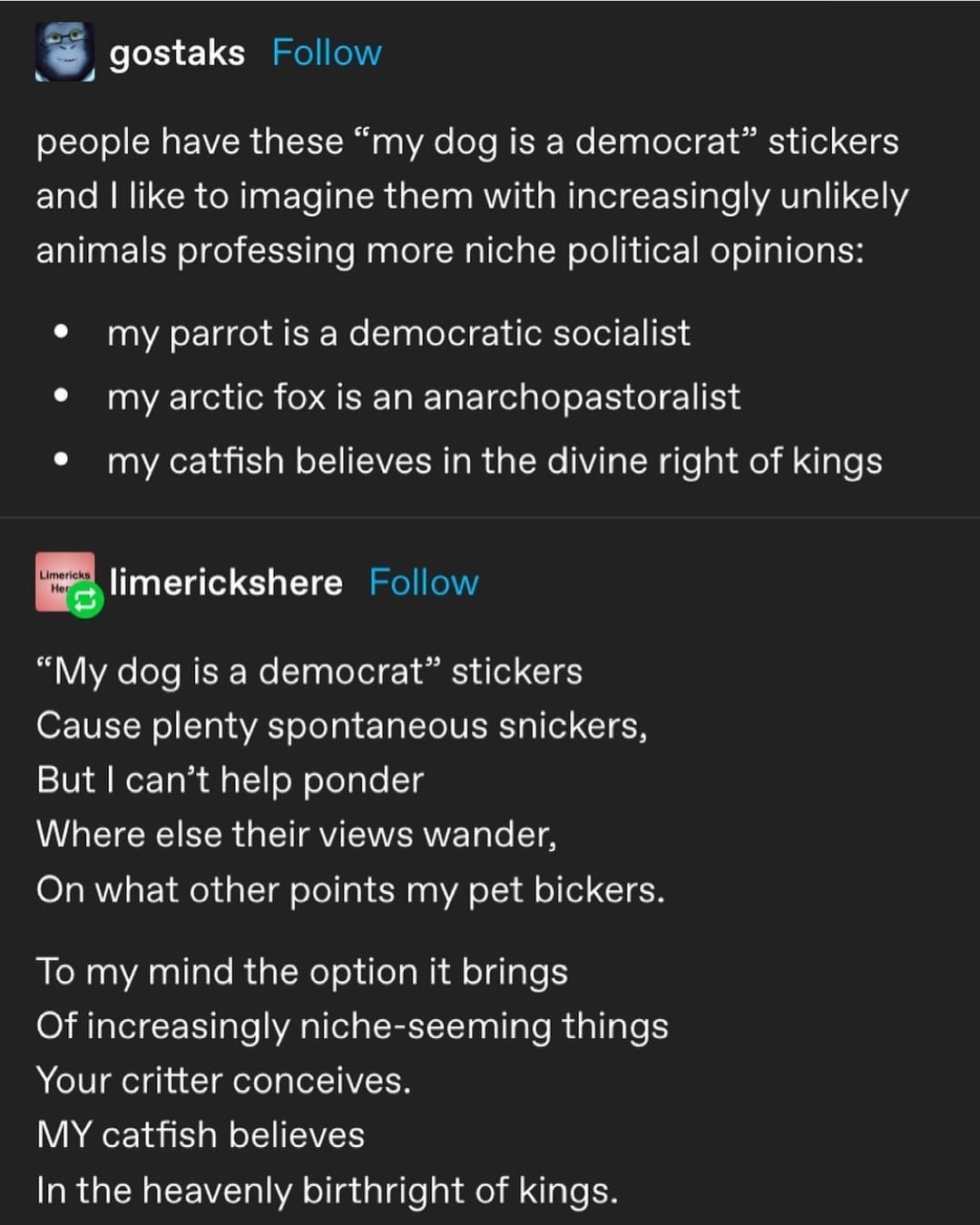Click the catfish divine right bullet
Viewport: 980px width, 1225px height.
click(x=495, y=461)
